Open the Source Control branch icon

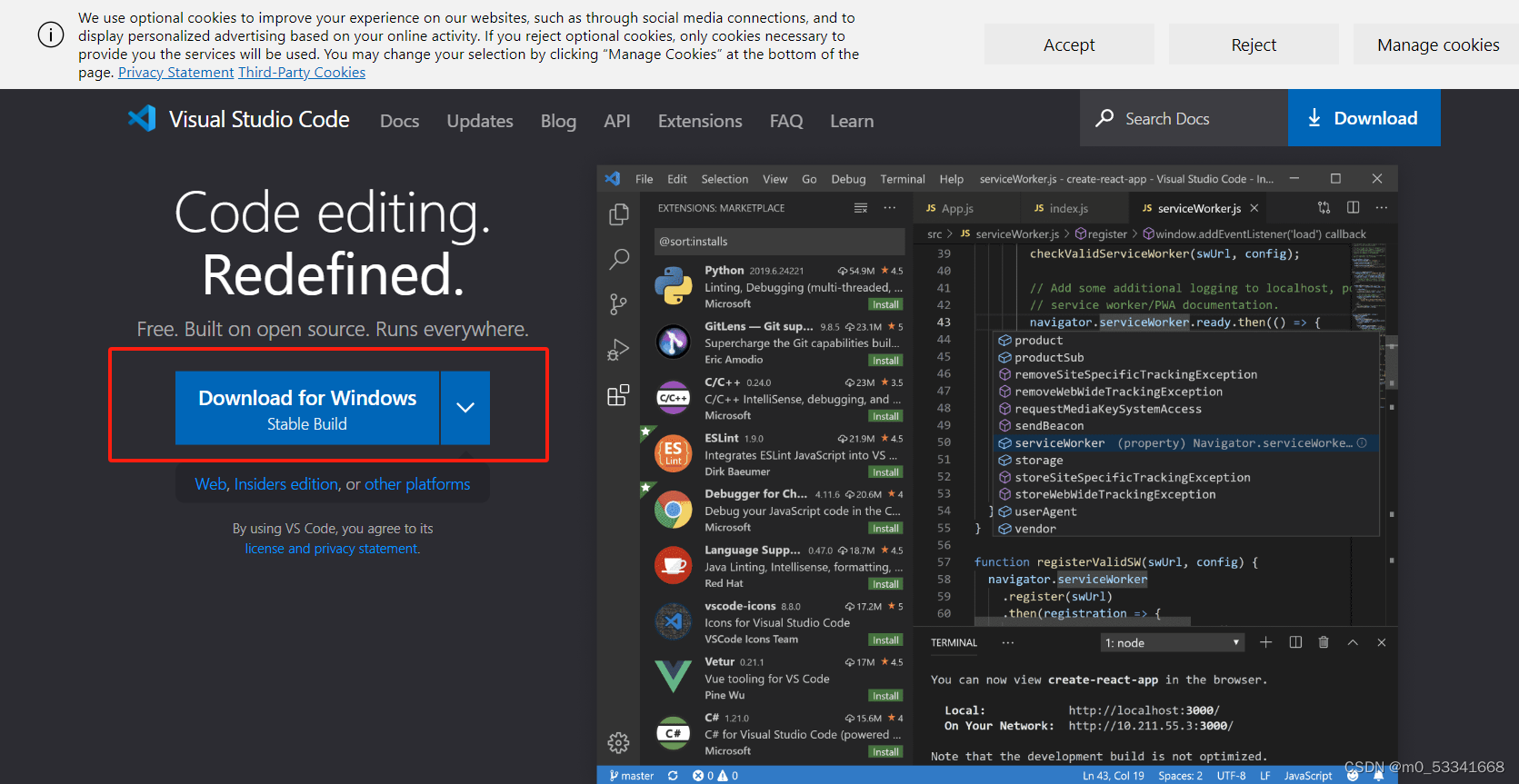pos(619,304)
